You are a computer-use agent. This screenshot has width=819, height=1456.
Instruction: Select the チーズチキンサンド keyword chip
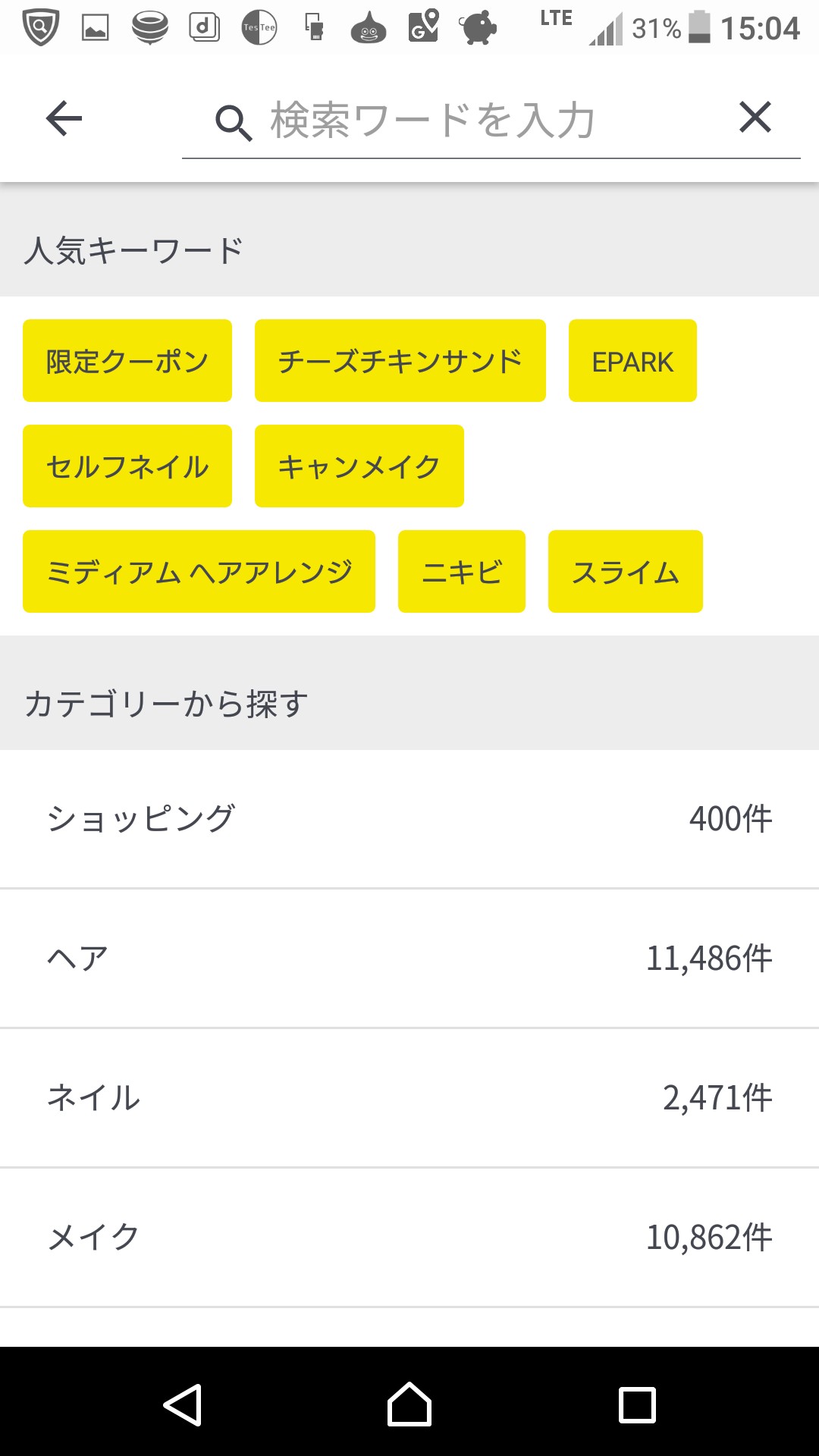click(400, 361)
